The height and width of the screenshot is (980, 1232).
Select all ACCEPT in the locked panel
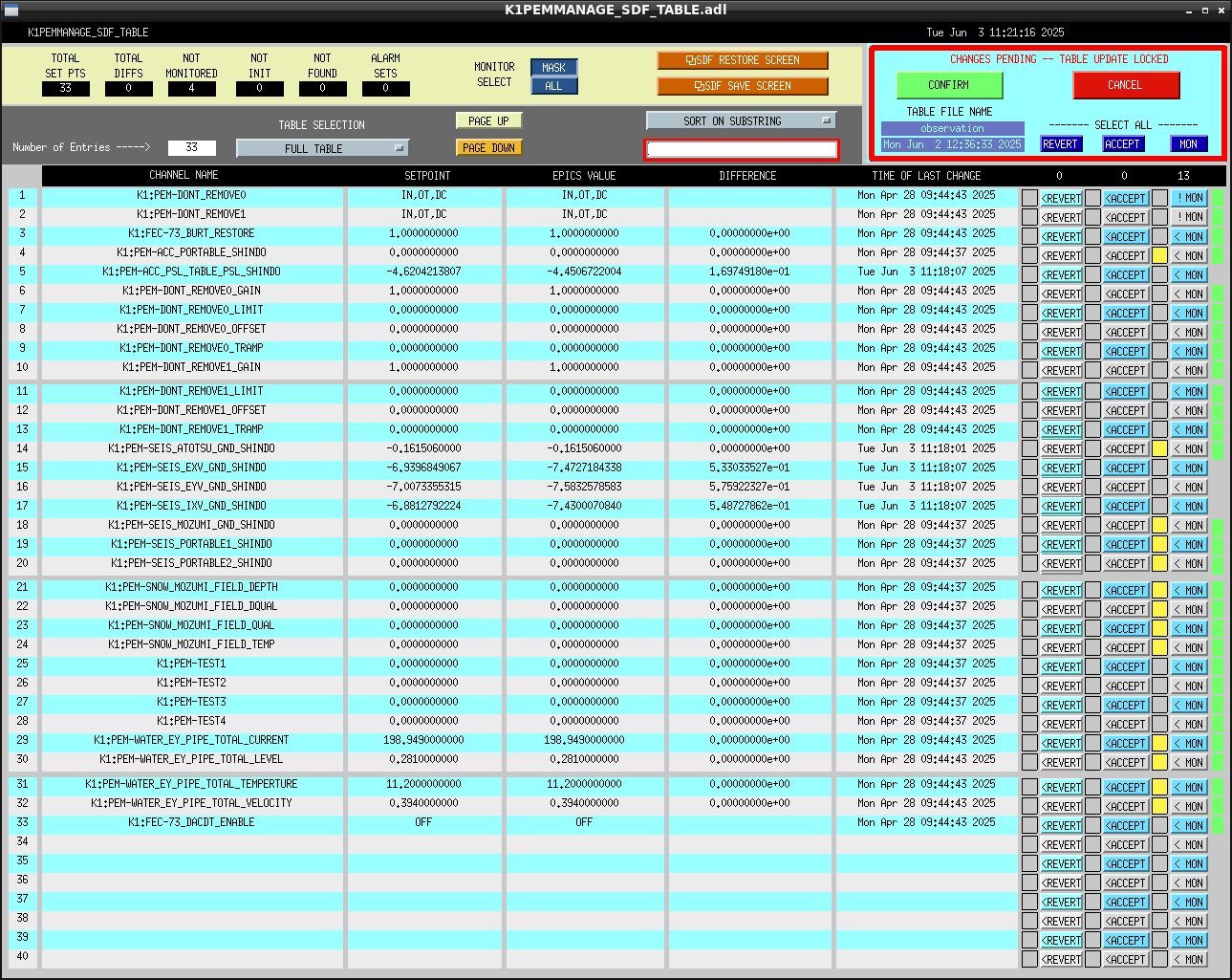pos(1123,144)
